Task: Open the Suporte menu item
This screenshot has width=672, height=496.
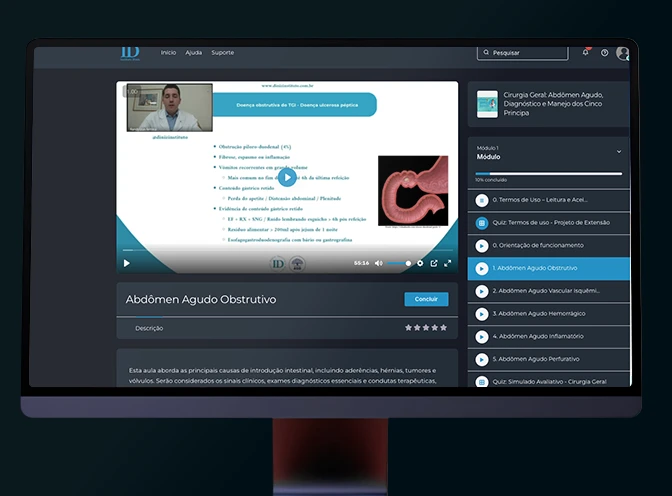Action: (x=223, y=52)
